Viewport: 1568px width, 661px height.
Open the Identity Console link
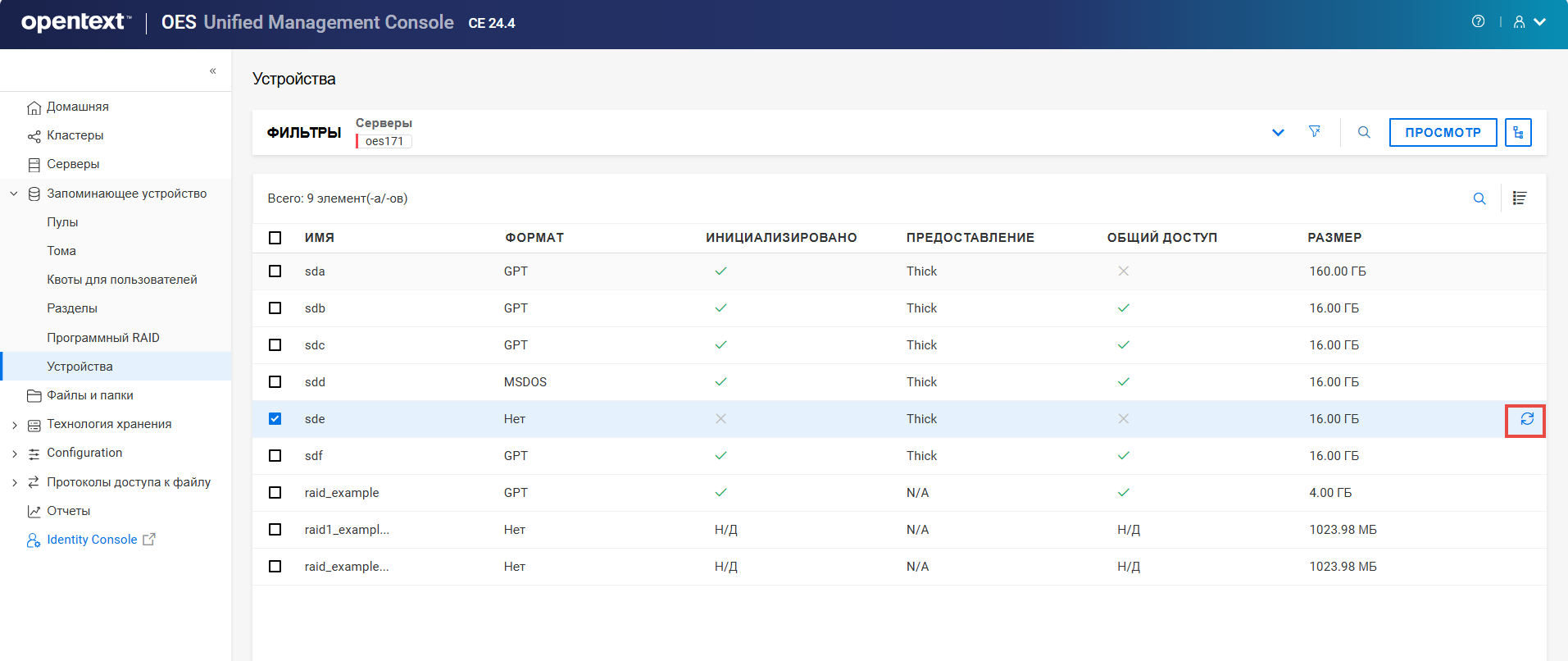pos(92,540)
